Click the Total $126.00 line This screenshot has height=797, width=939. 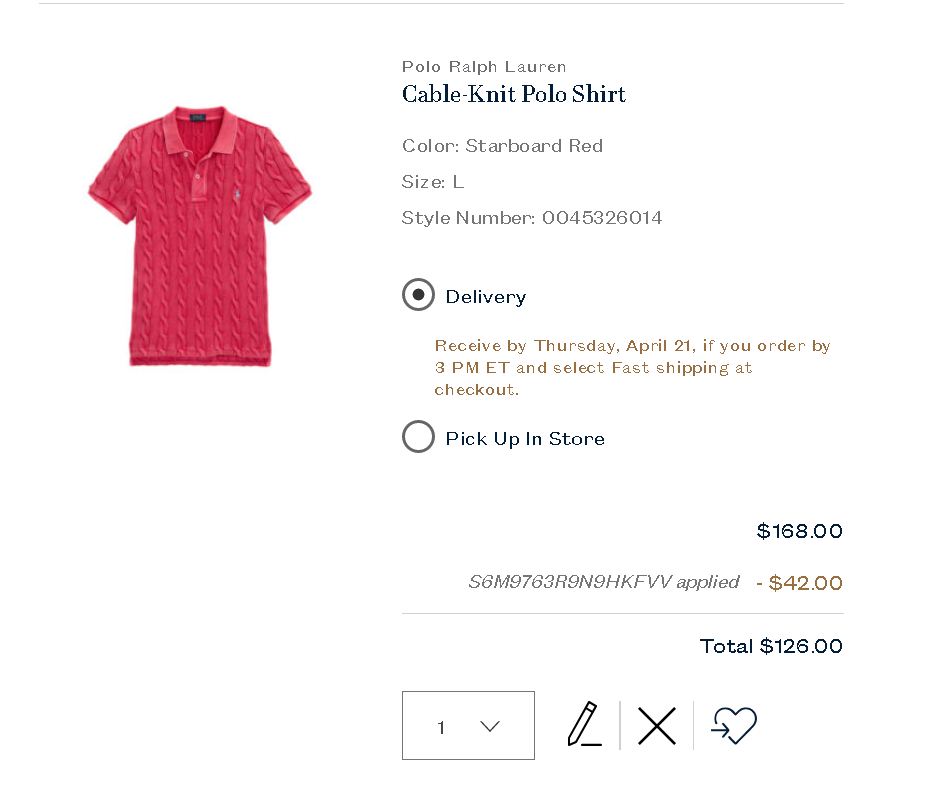(771, 646)
